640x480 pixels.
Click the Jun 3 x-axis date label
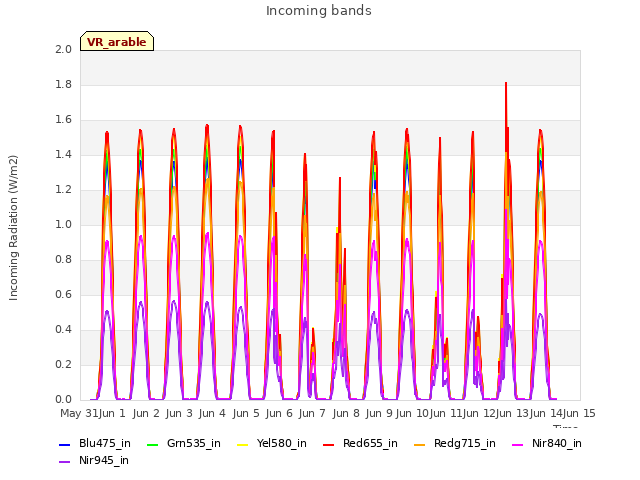tap(179, 413)
